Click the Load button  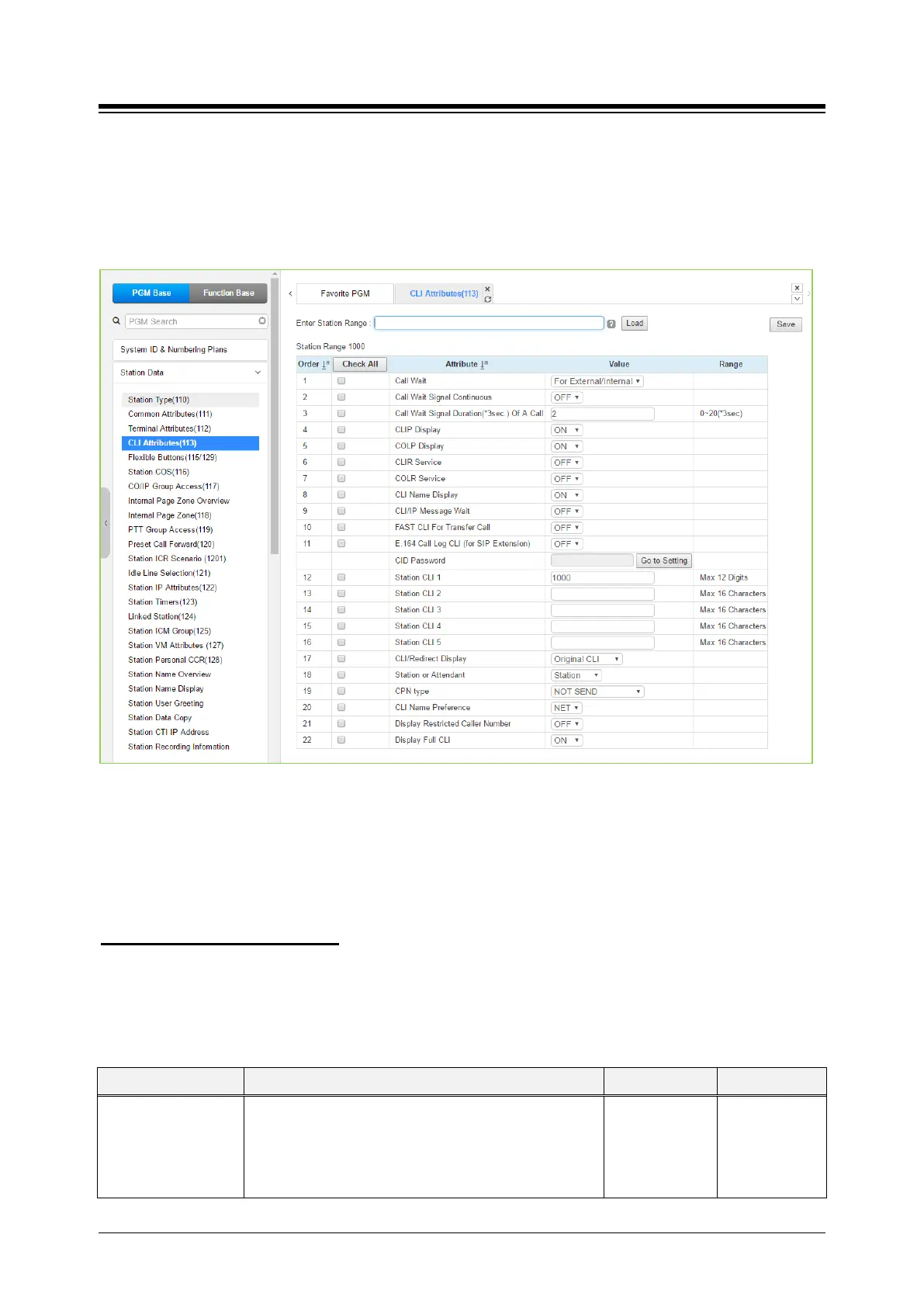(x=635, y=324)
